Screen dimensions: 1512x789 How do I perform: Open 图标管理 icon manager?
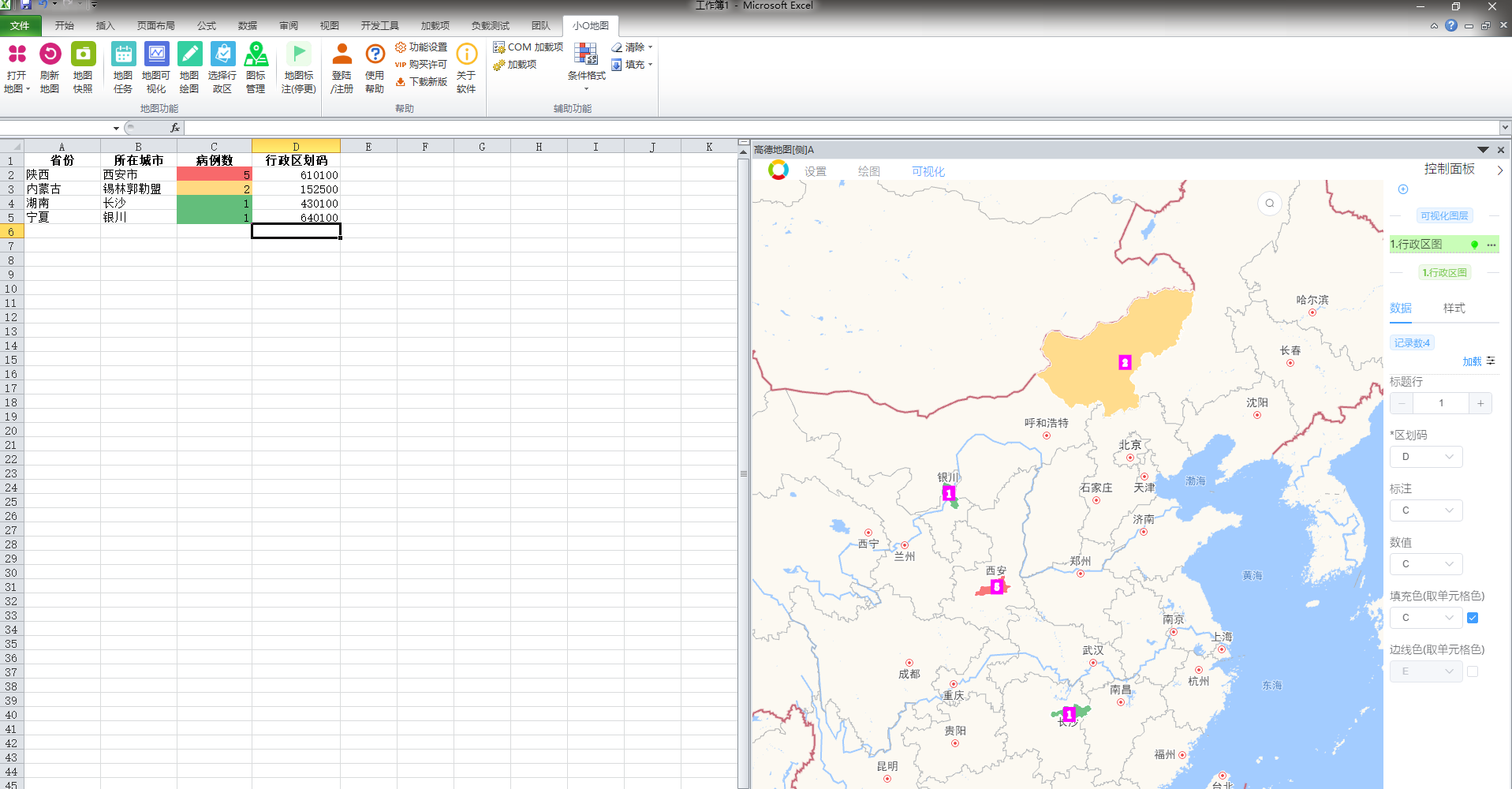pos(256,55)
